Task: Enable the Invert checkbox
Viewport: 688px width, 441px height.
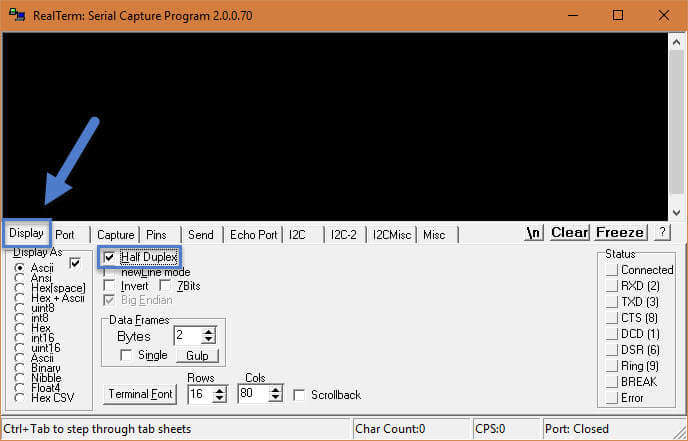Action: click(x=110, y=286)
